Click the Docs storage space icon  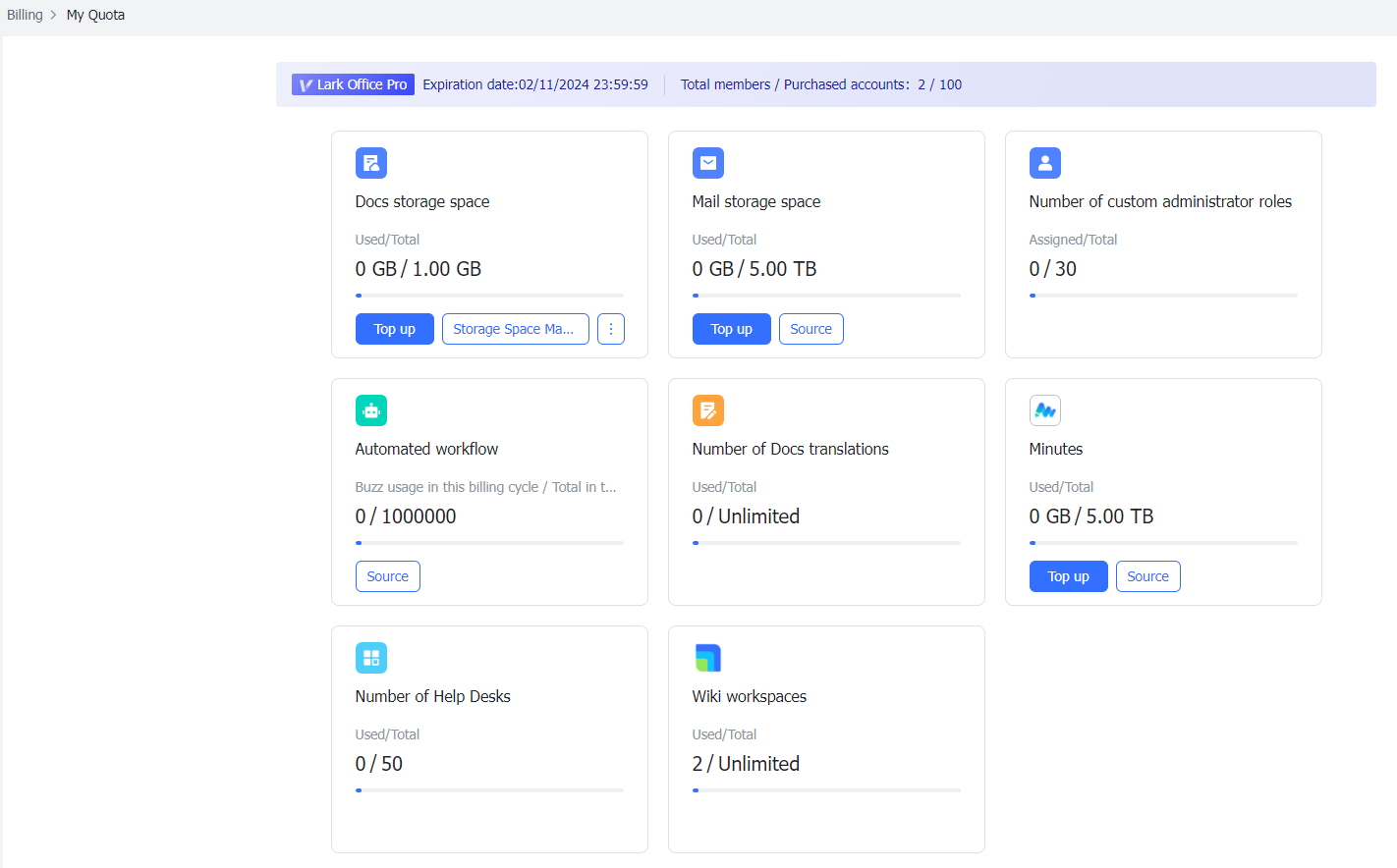point(371,163)
